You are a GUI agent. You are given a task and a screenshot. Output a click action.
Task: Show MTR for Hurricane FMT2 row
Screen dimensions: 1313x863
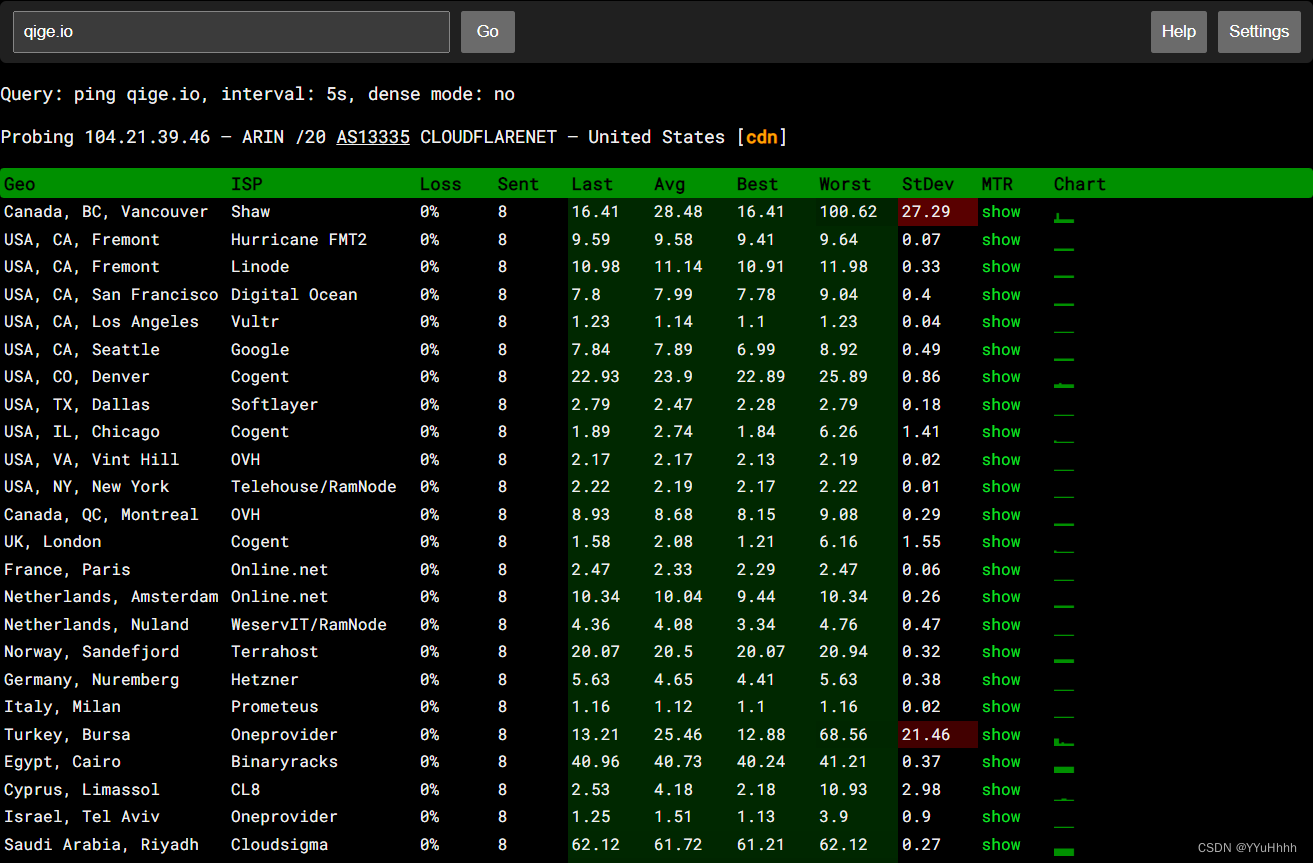click(1001, 240)
